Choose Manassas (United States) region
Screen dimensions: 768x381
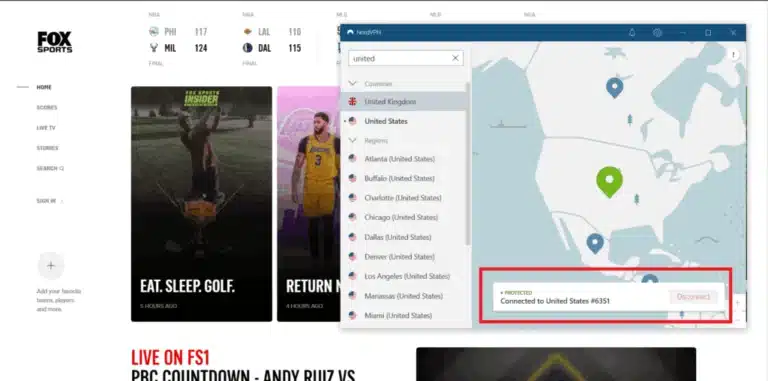click(x=405, y=296)
